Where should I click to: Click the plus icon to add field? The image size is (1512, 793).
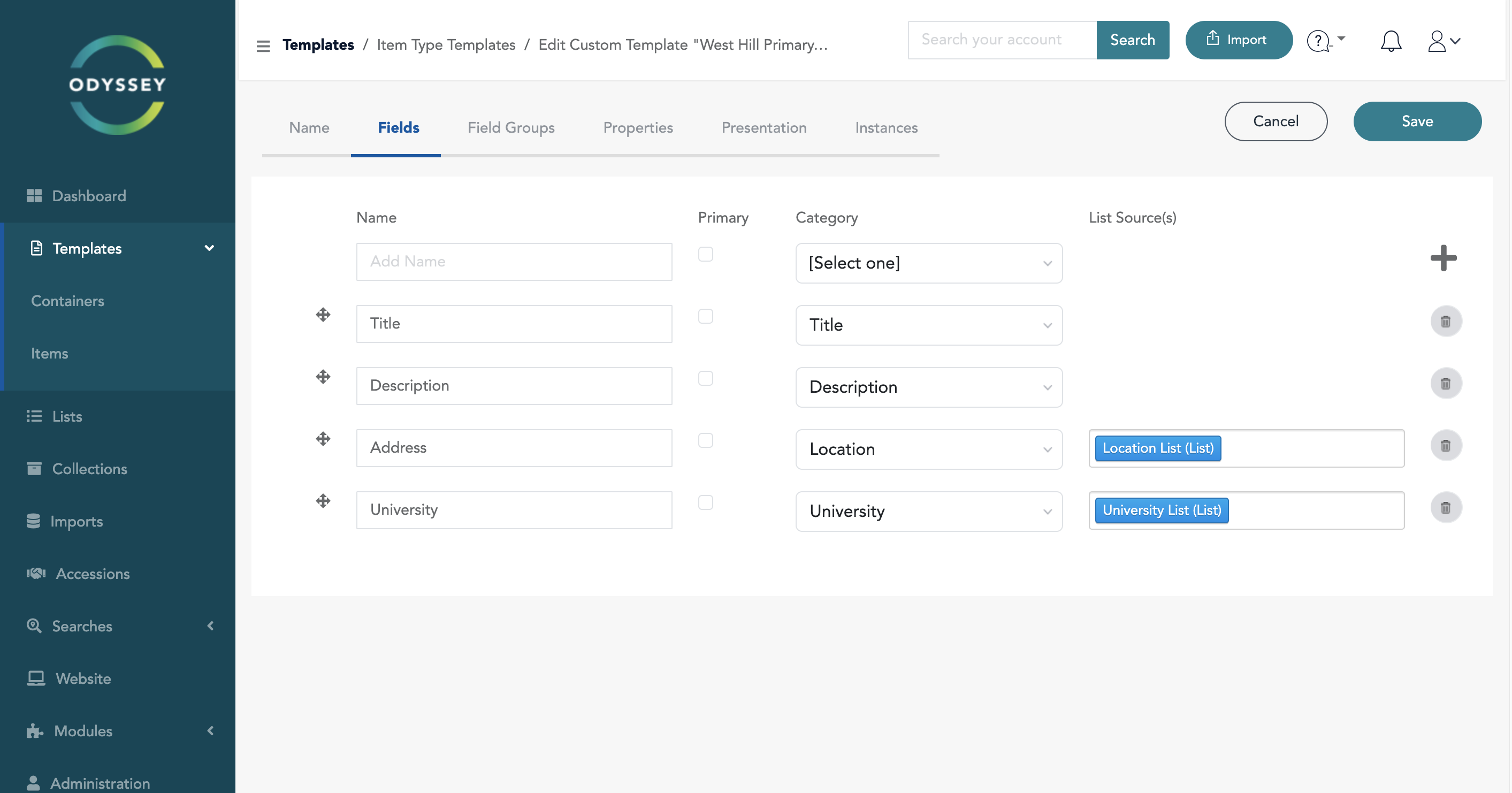(x=1444, y=258)
